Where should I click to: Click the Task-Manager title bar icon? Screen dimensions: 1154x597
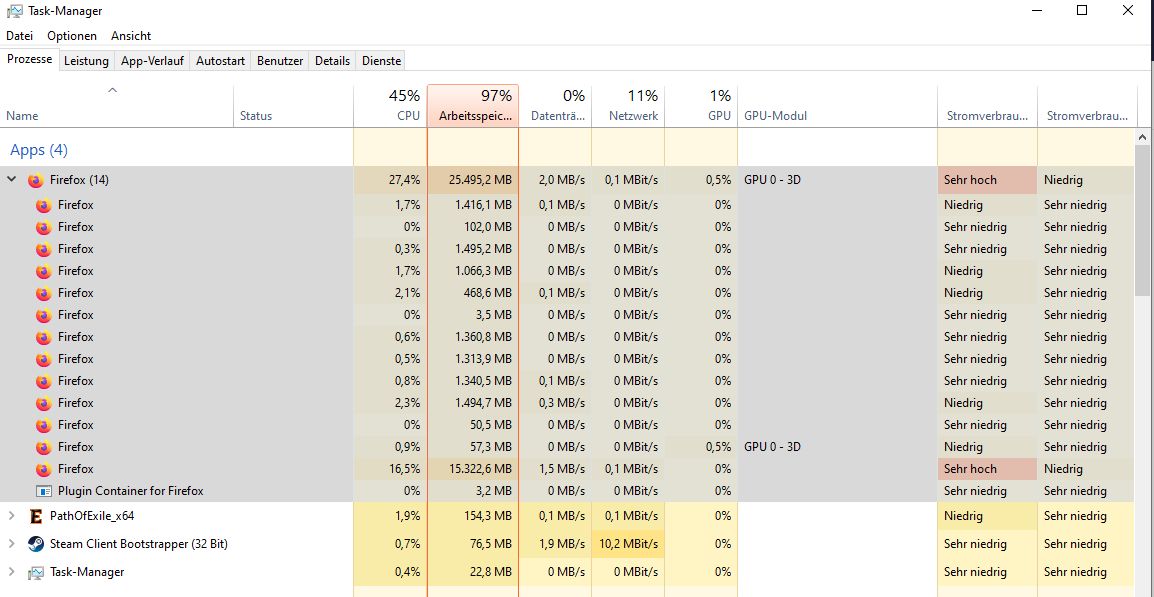coord(15,11)
